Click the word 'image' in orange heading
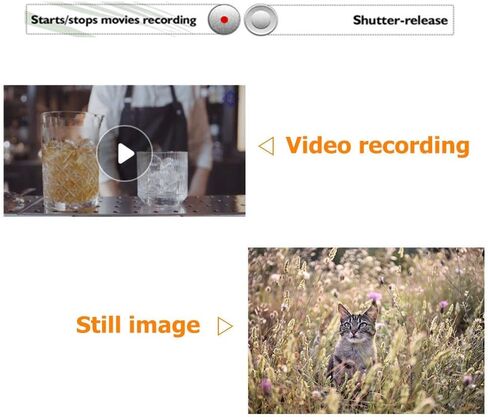The height and width of the screenshot is (417, 488). click(x=164, y=326)
